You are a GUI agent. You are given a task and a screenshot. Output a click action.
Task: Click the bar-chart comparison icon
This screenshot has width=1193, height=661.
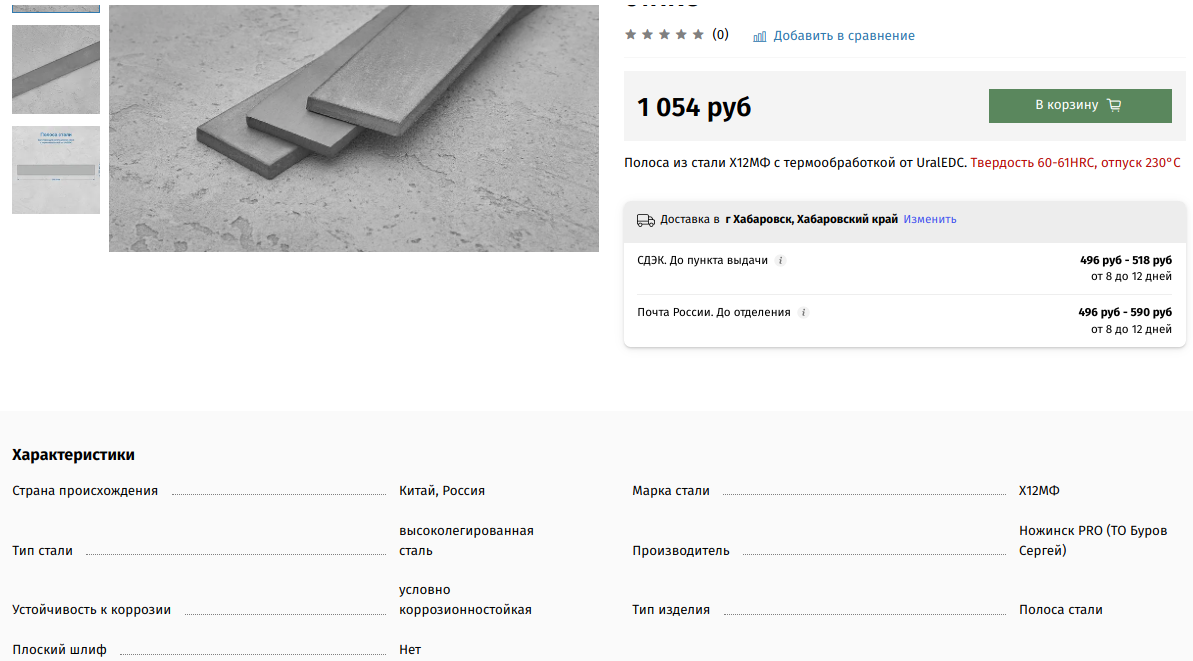click(x=760, y=35)
